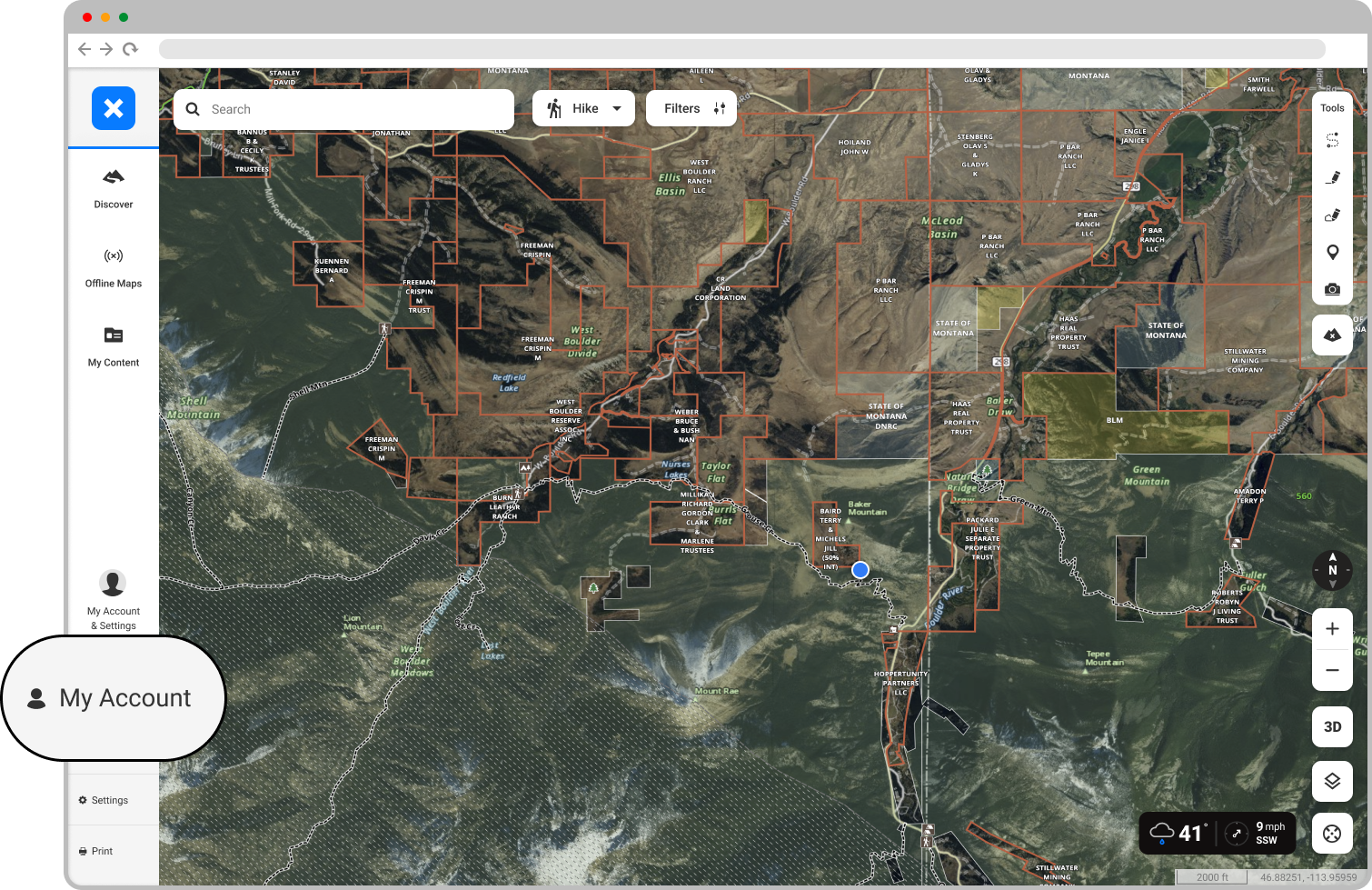This screenshot has height=890, width=1372.
Task: Go back with browser back arrow
Action: (85, 49)
